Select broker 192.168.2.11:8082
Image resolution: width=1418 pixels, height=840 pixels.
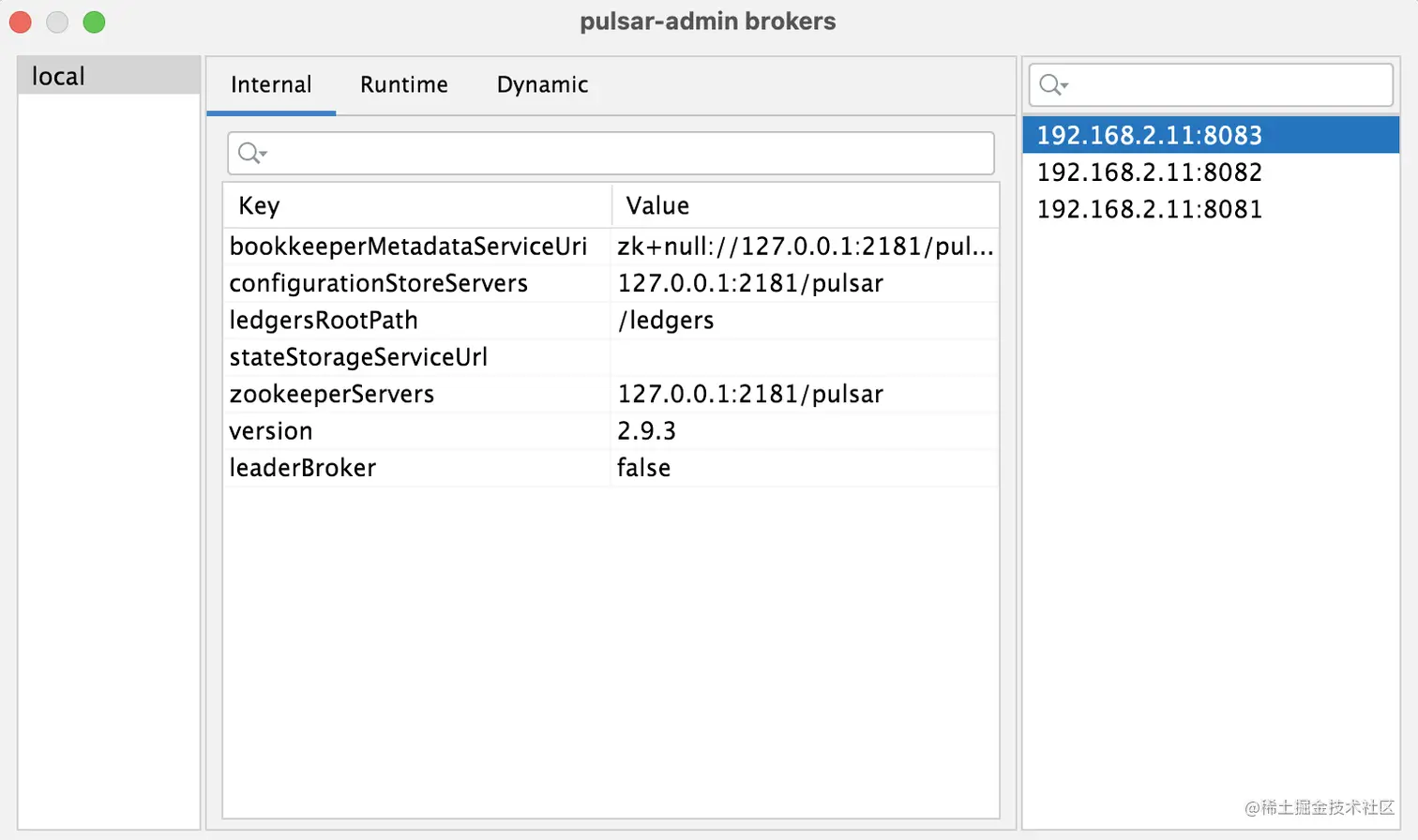pyautogui.click(x=1211, y=172)
